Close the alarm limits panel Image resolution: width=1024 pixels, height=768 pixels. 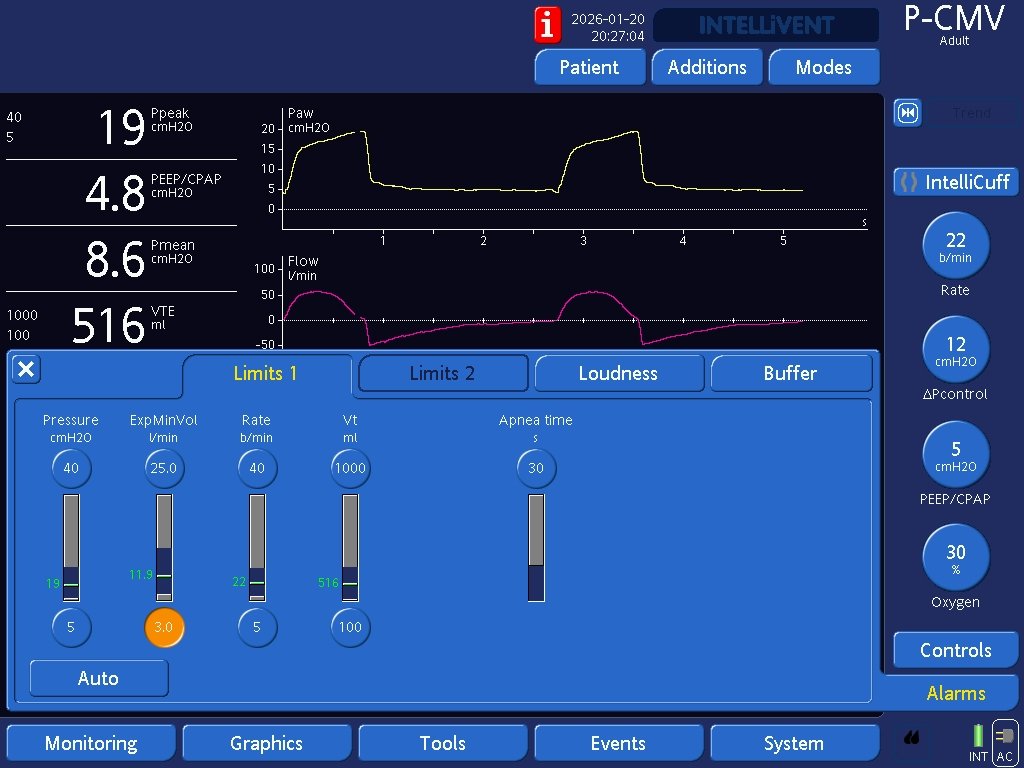tap(26, 369)
